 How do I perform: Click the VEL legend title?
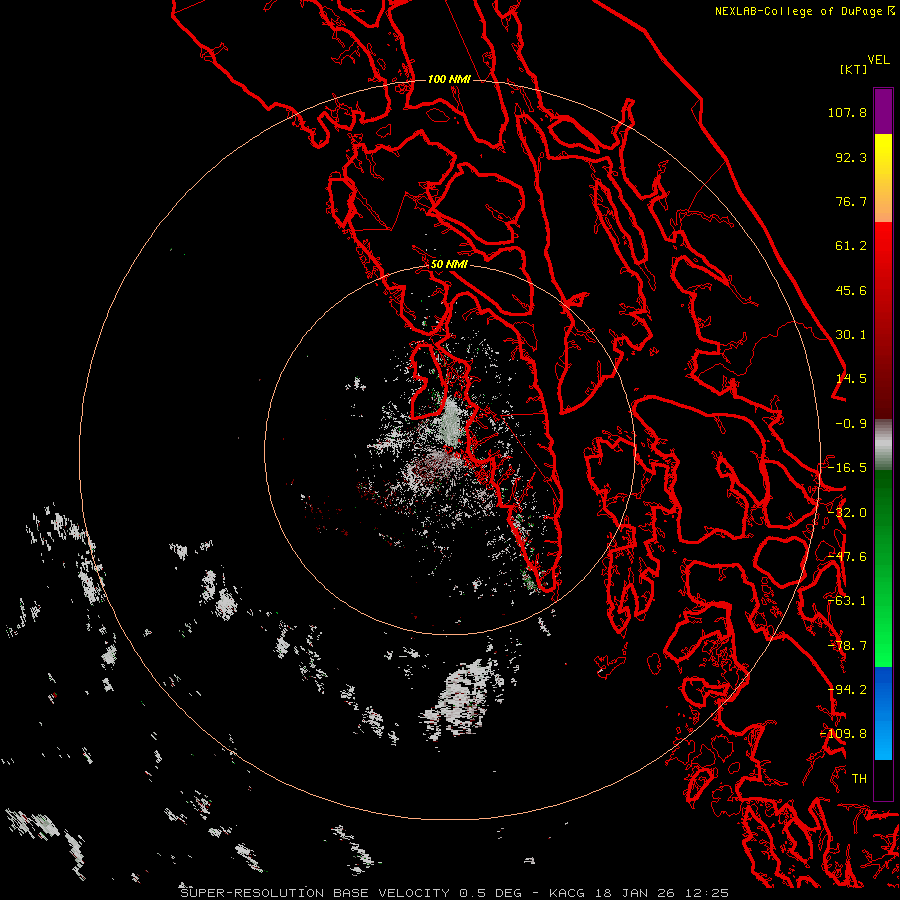[x=878, y=59]
